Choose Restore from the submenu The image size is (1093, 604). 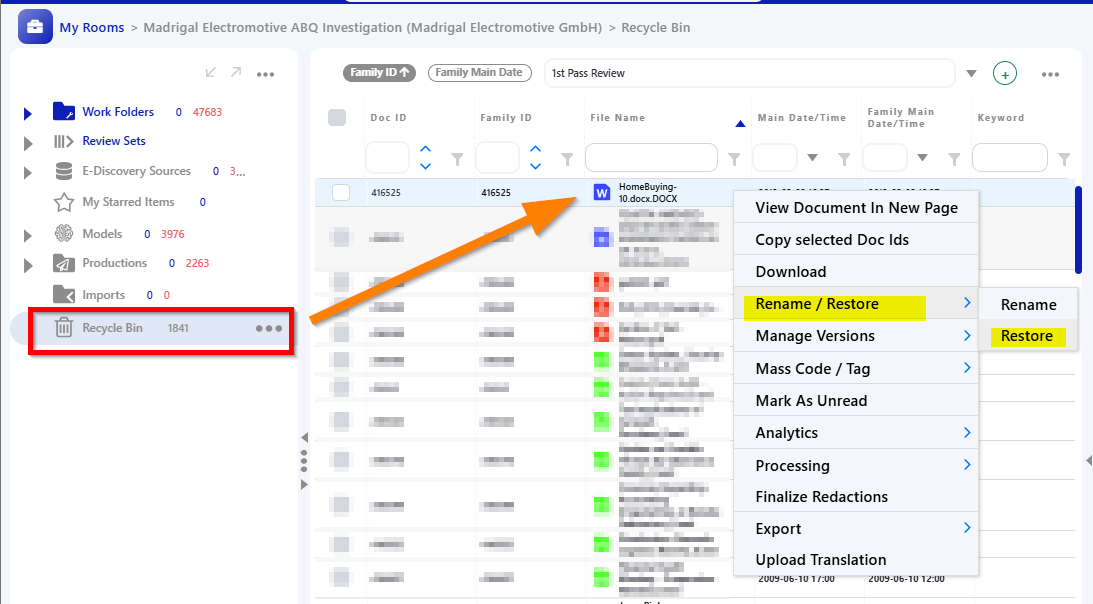point(1027,335)
